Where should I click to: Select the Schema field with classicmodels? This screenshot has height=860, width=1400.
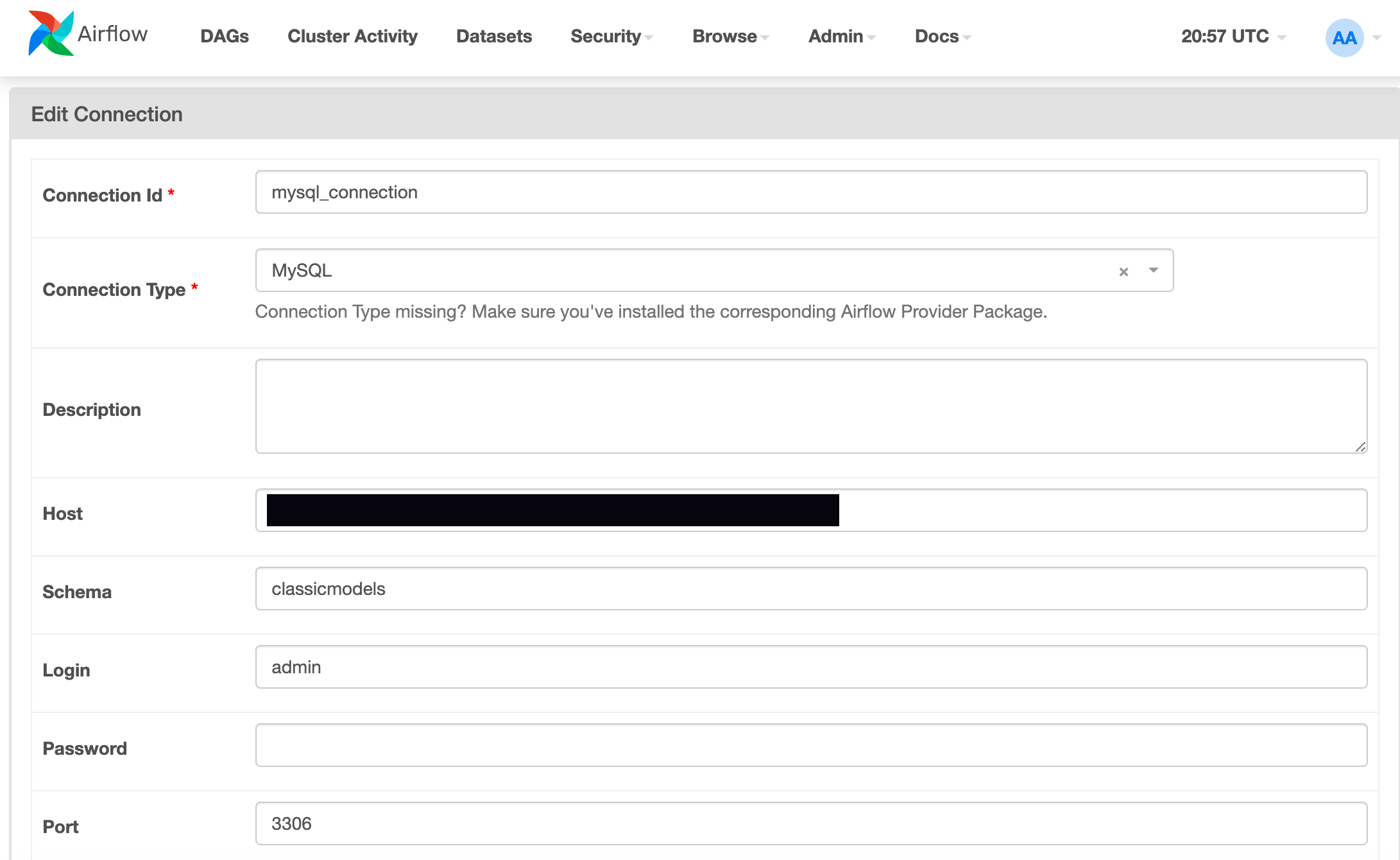tap(810, 589)
